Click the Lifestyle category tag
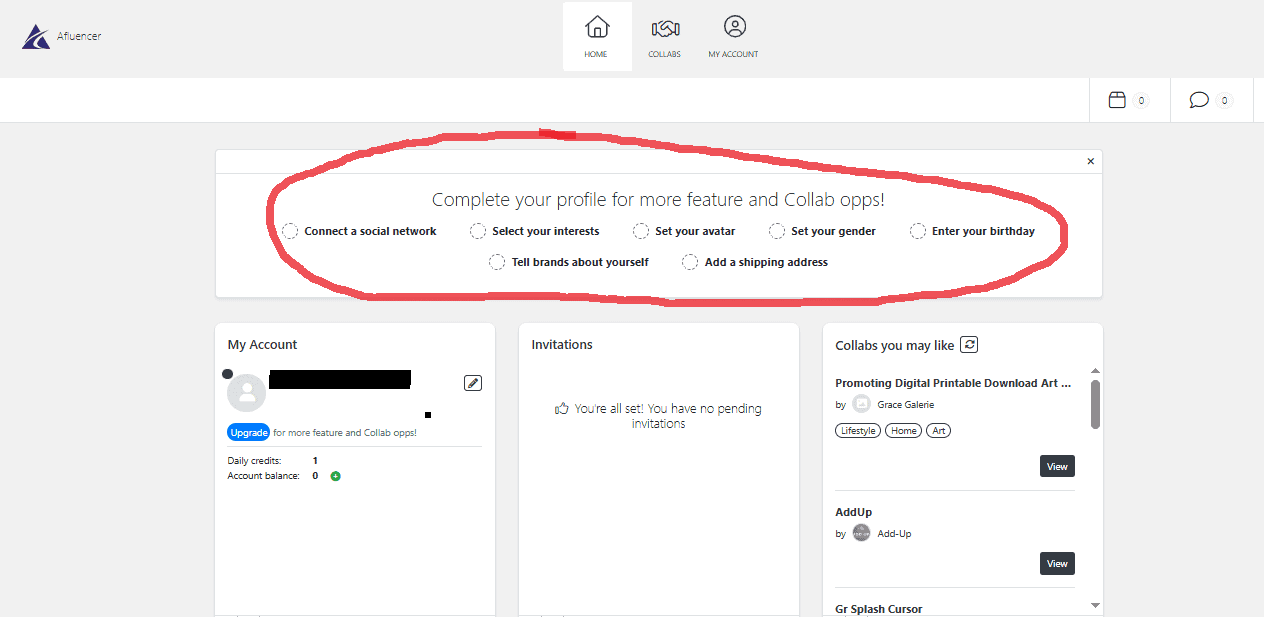1264x617 pixels. [x=857, y=431]
